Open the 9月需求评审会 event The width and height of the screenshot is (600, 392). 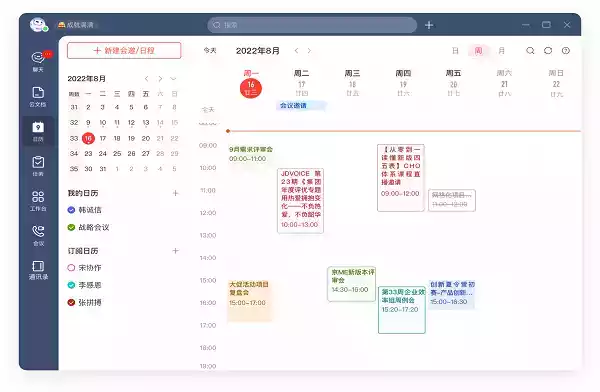(x=251, y=154)
